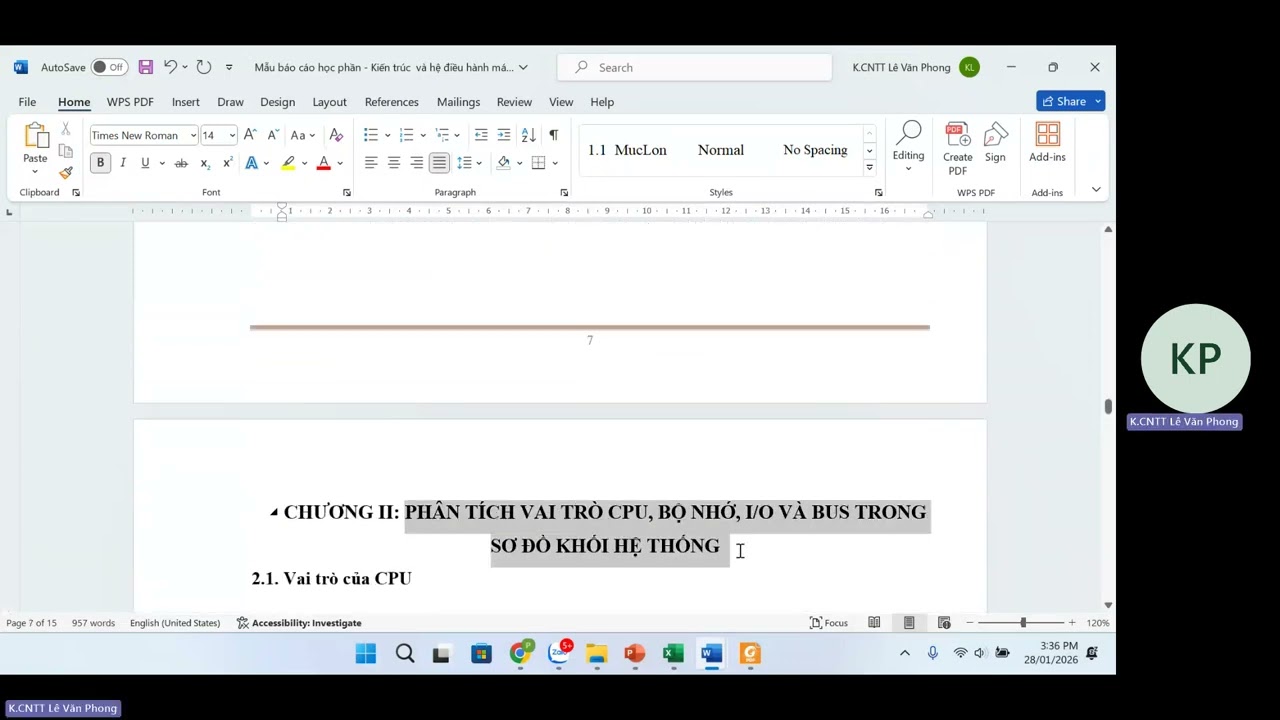Open the Add-ins gallery
Viewport: 1280px width, 720px height.
pos(1047,143)
